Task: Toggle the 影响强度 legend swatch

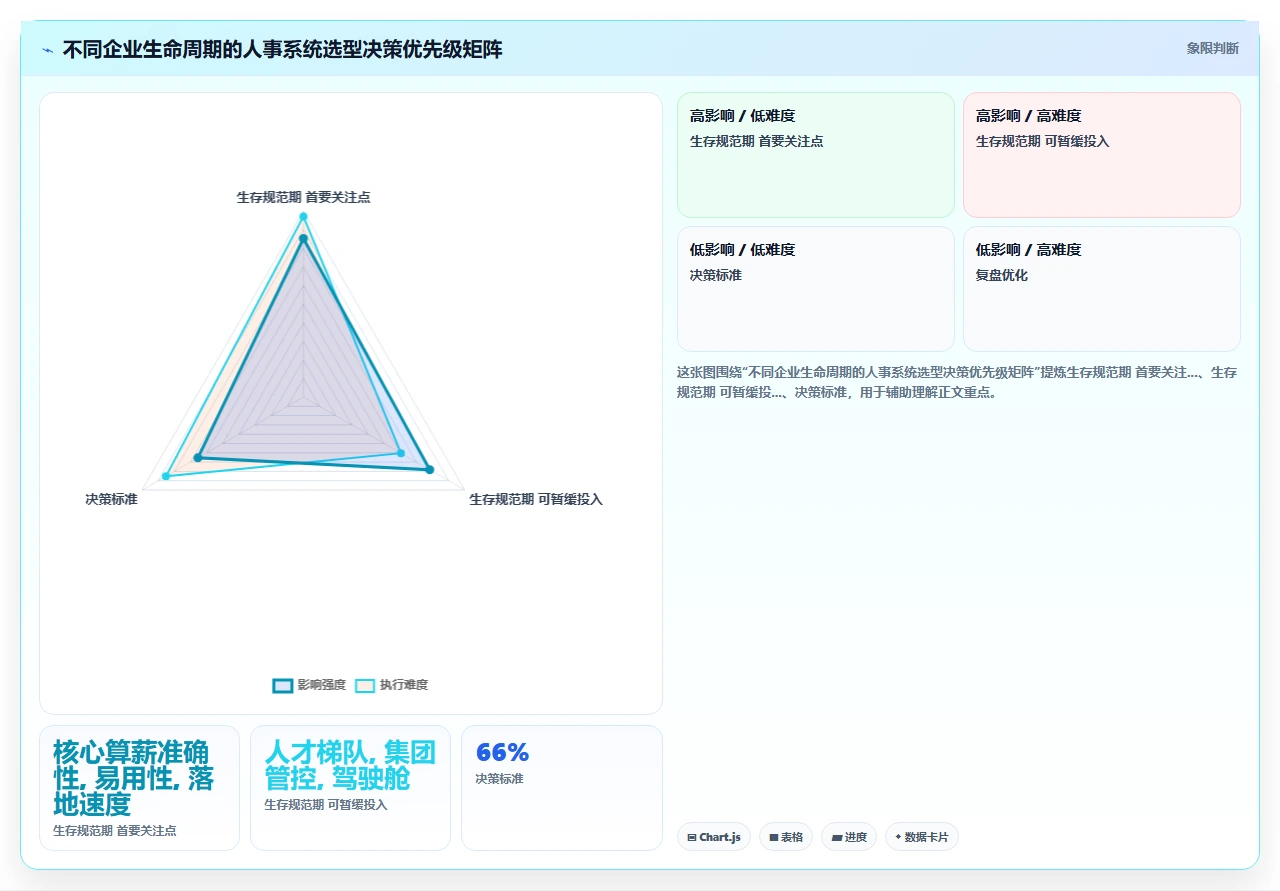Action: pos(283,685)
